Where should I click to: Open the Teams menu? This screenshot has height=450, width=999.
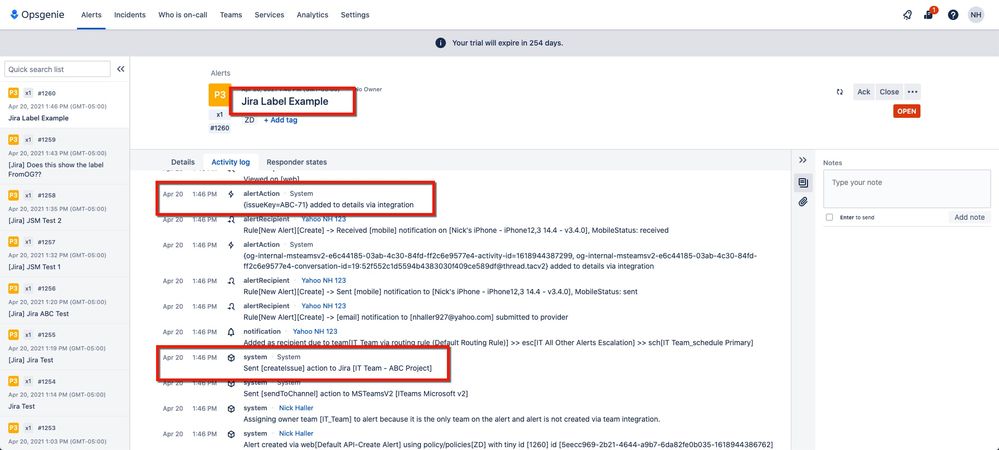tap(231, 15)
